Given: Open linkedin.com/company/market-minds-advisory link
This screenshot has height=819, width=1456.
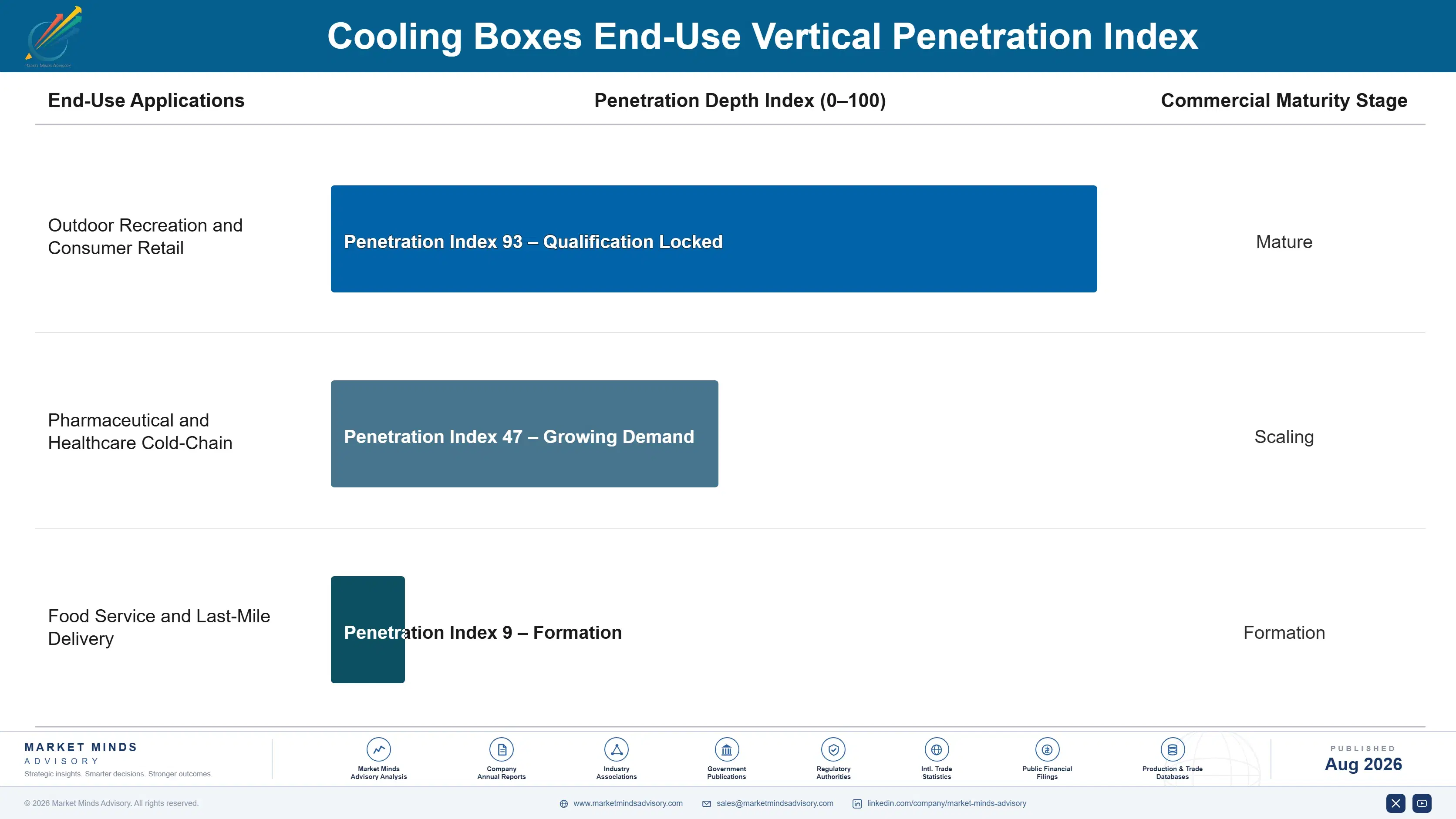Looking at the screenshot, I should (x=947, y=803).
